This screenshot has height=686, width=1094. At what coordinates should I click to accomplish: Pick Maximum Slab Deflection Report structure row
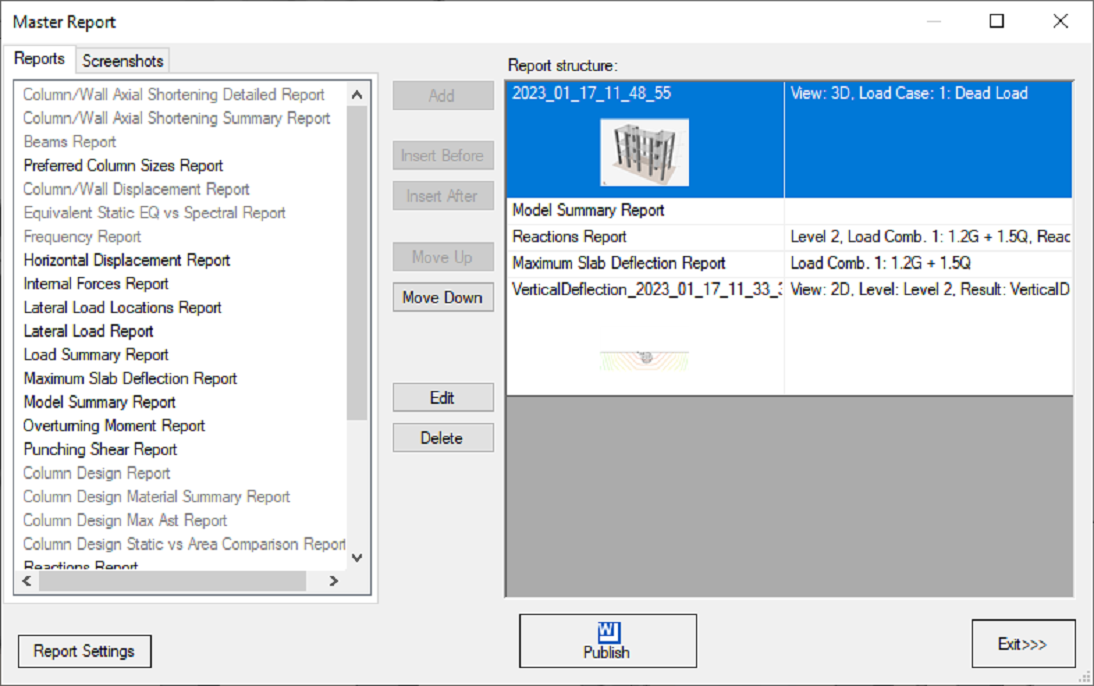coord(619,264)
